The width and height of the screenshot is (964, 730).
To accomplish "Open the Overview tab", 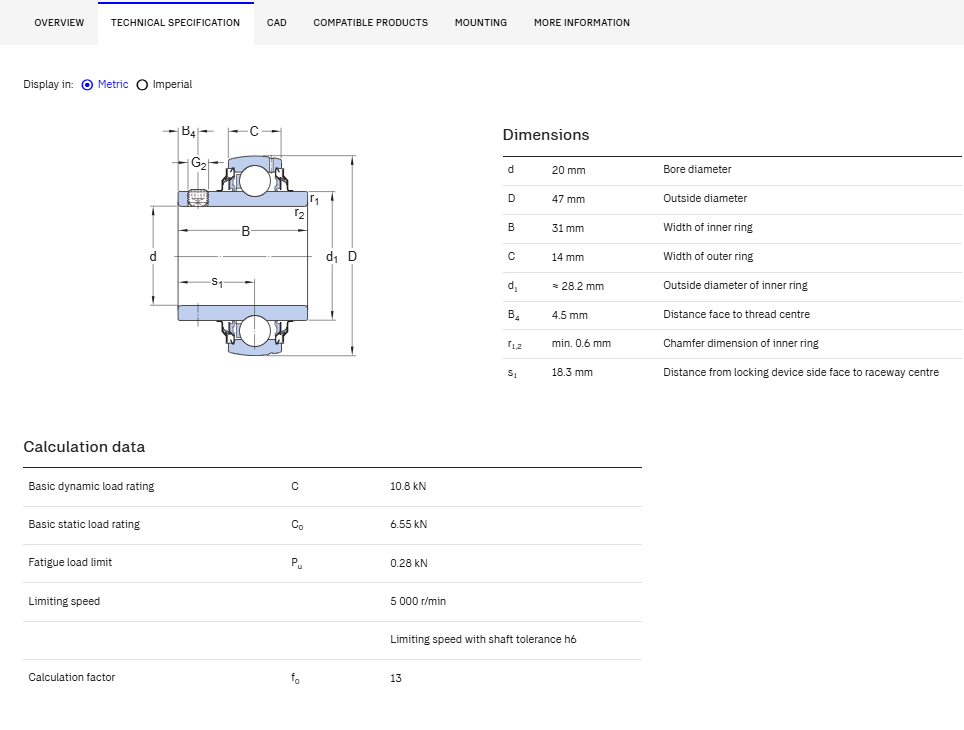I will coord(59,23).
